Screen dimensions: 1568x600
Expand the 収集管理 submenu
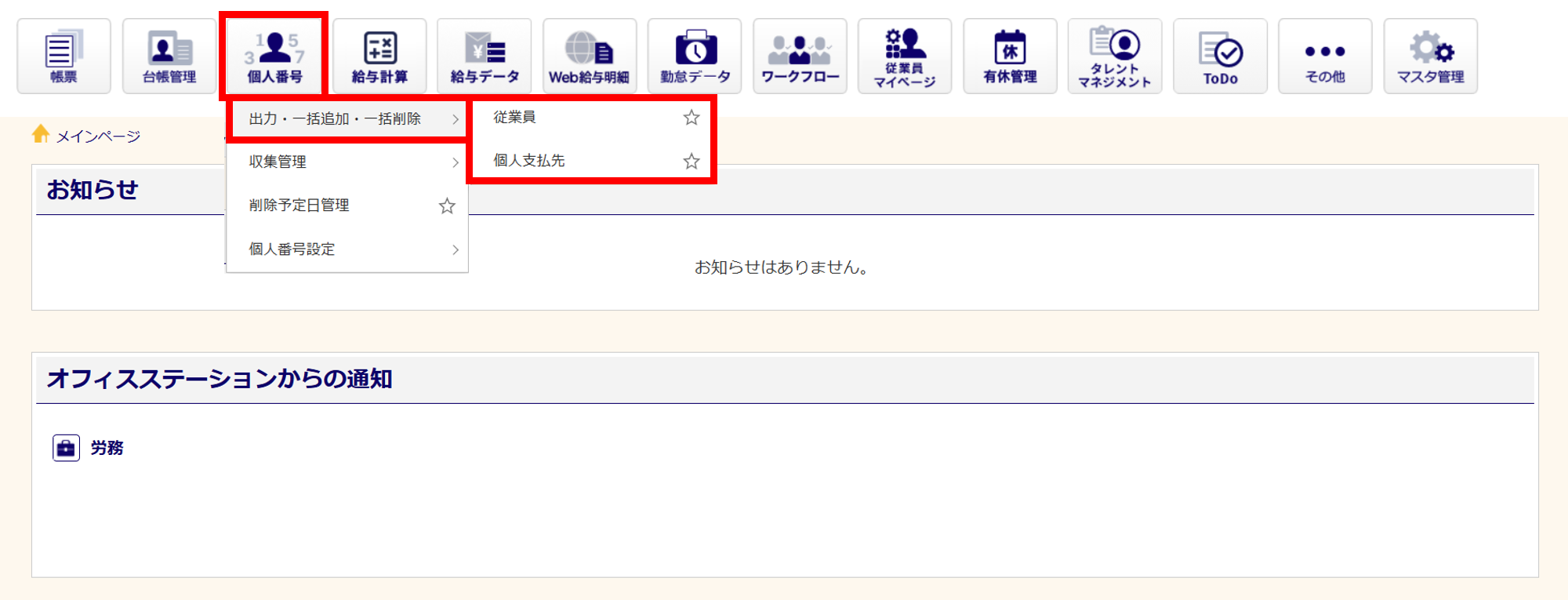pyautogui.click(x=347, y=162)
